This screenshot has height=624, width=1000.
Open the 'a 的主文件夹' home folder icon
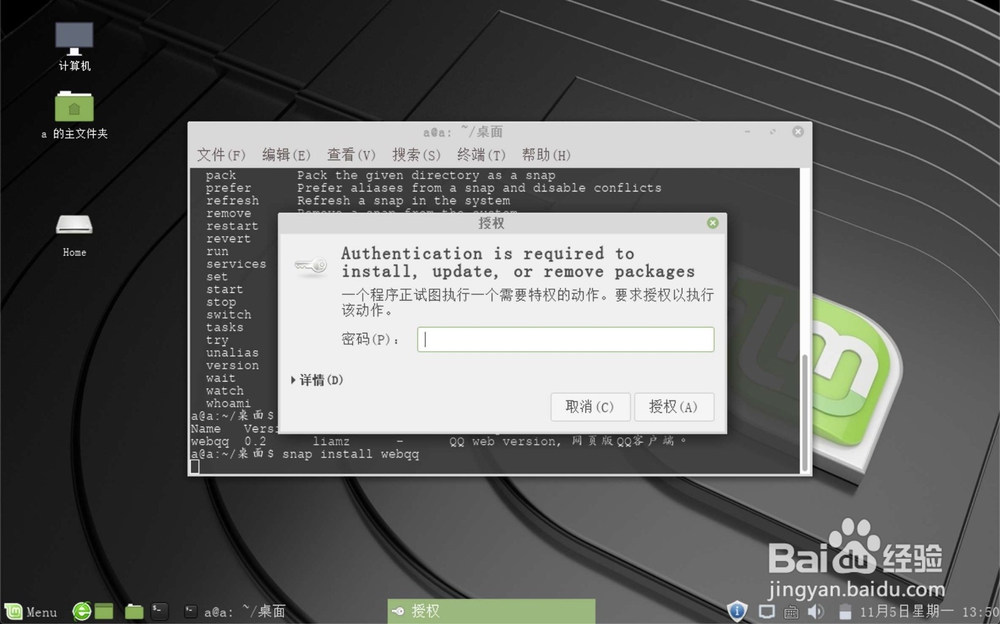74,115
